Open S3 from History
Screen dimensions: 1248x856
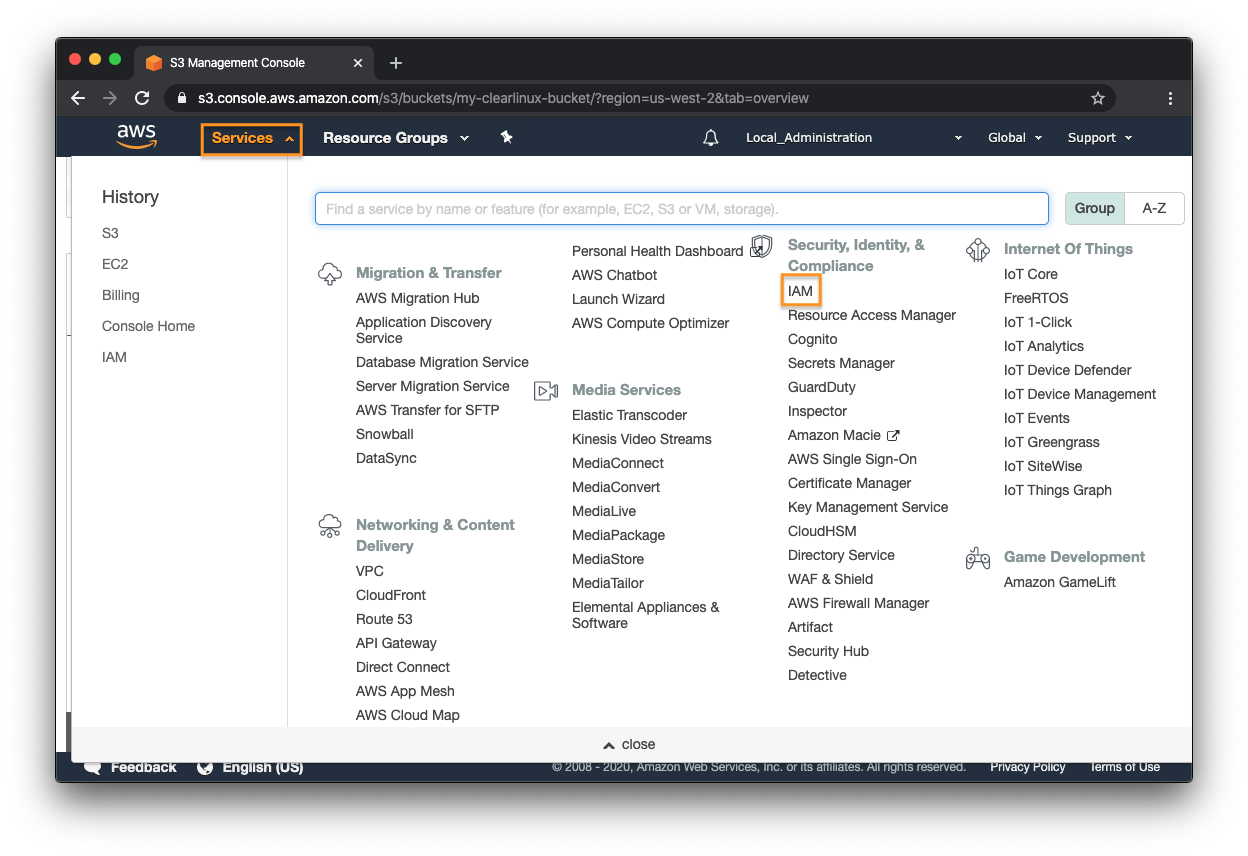pyautogui.click(x=110, y=233)
